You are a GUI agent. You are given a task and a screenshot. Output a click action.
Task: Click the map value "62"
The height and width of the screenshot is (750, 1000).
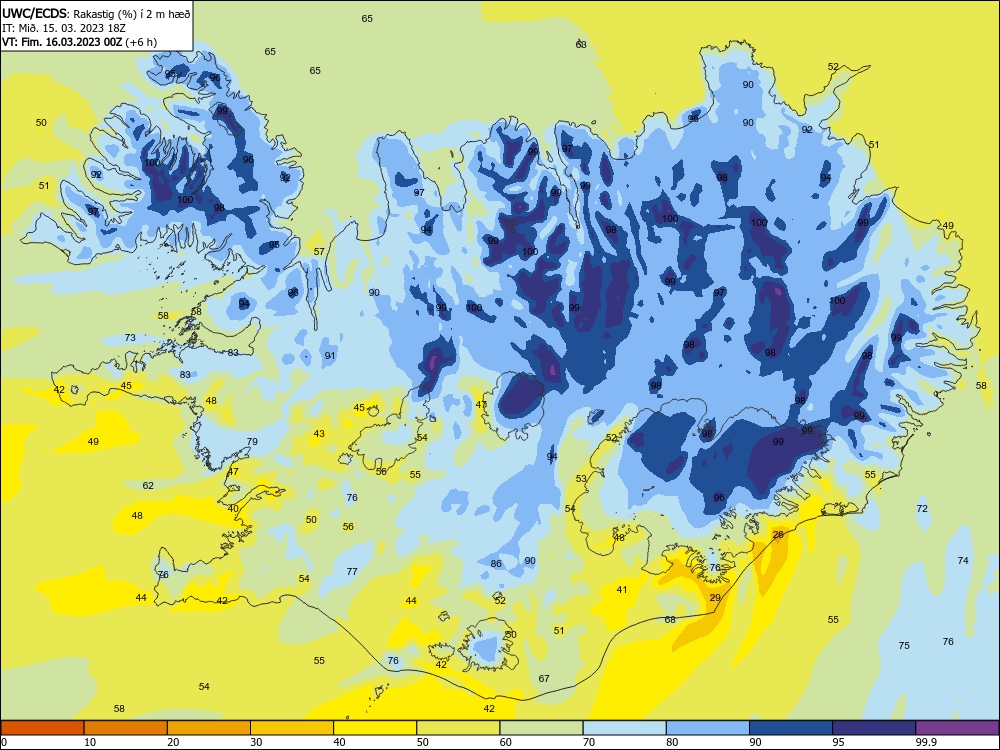tap(148, 485)
